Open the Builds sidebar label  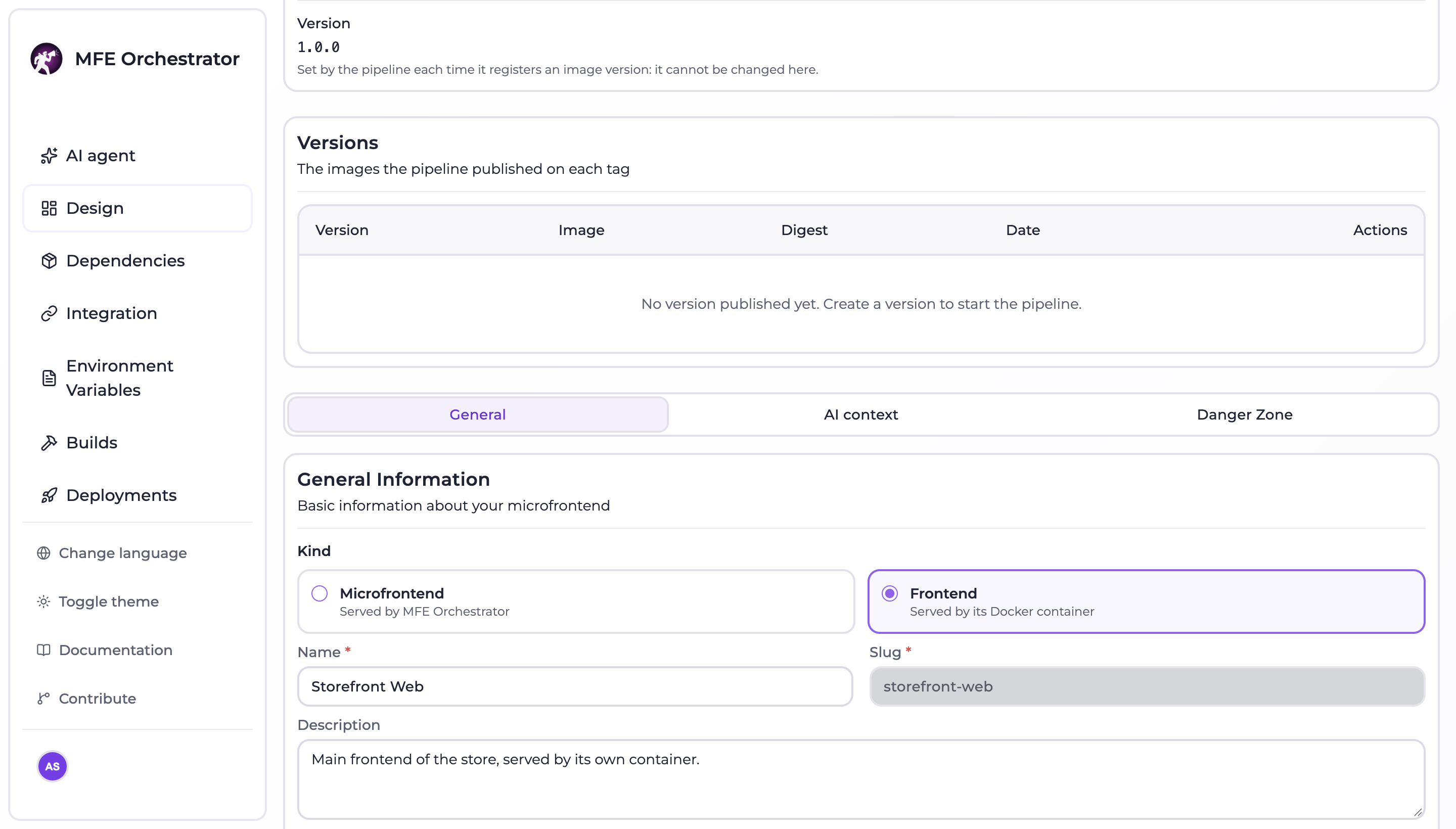[92, 442]
